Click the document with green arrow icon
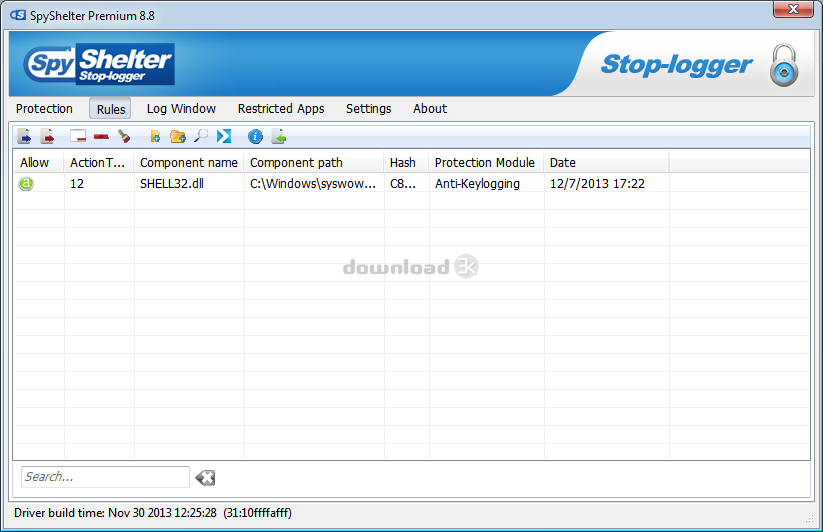Viewport: 823px width, 532px height. click(x=279, y=136)
